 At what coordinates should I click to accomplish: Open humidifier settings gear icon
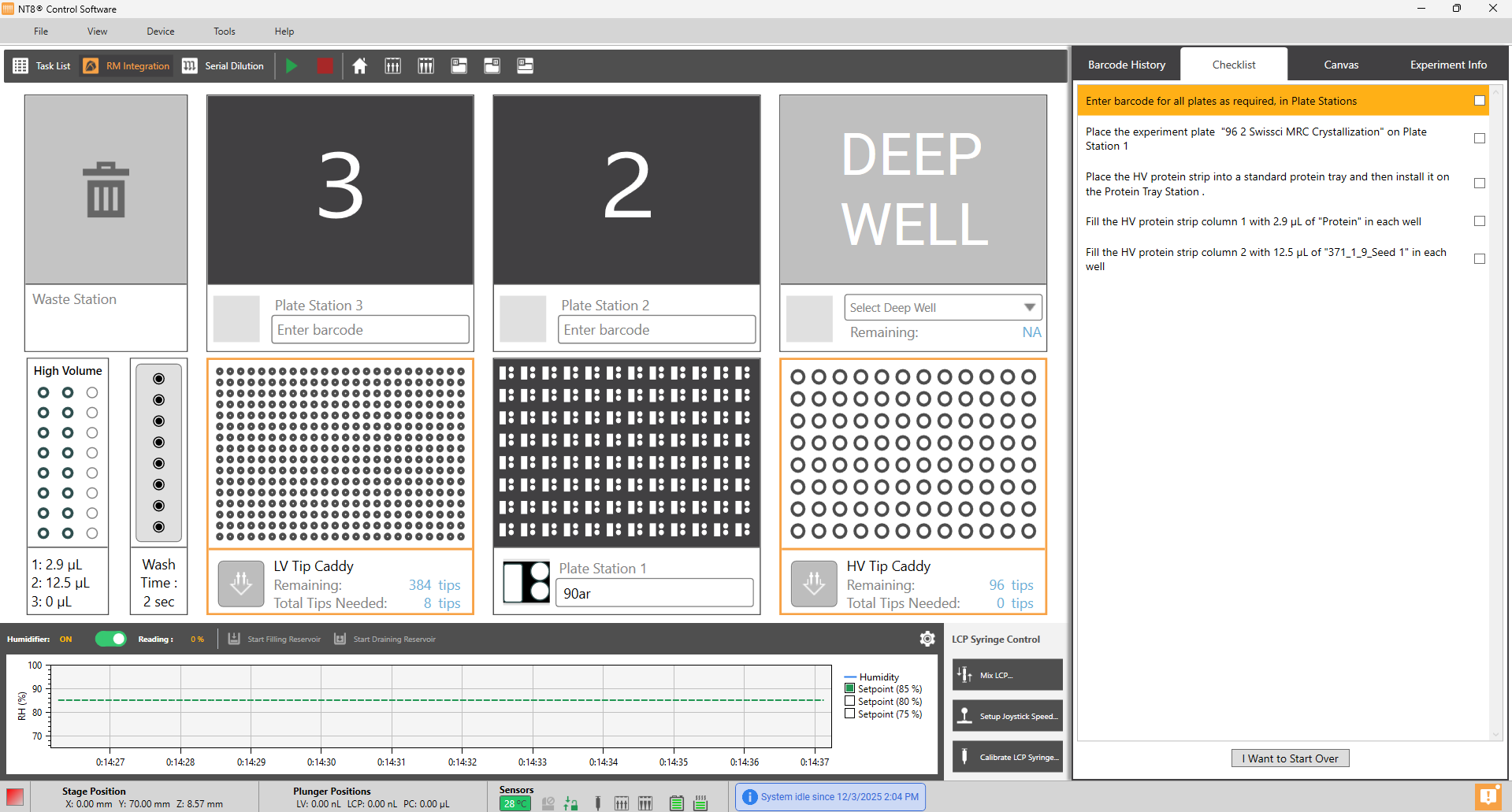click(x=927, y=639)
